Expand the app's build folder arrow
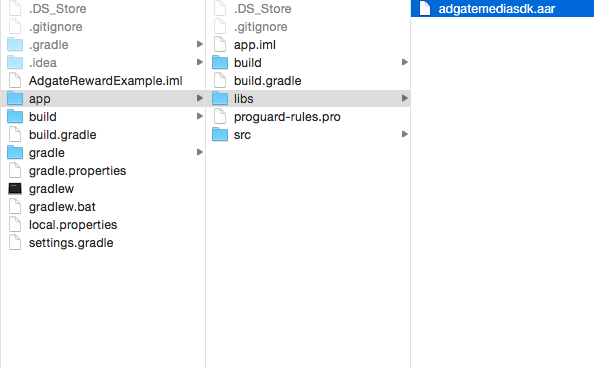Viewport: 594px width, 368px height. 405,62
